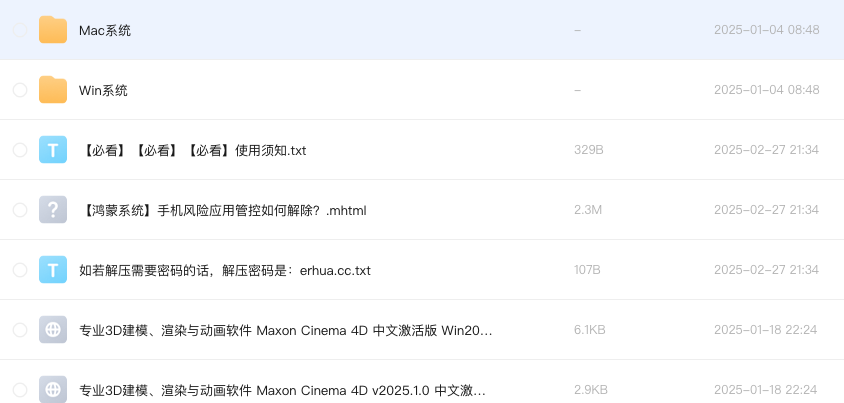Check the box beside the erhua.cc.txt file
844x403 pixels.
coord(20,270)
